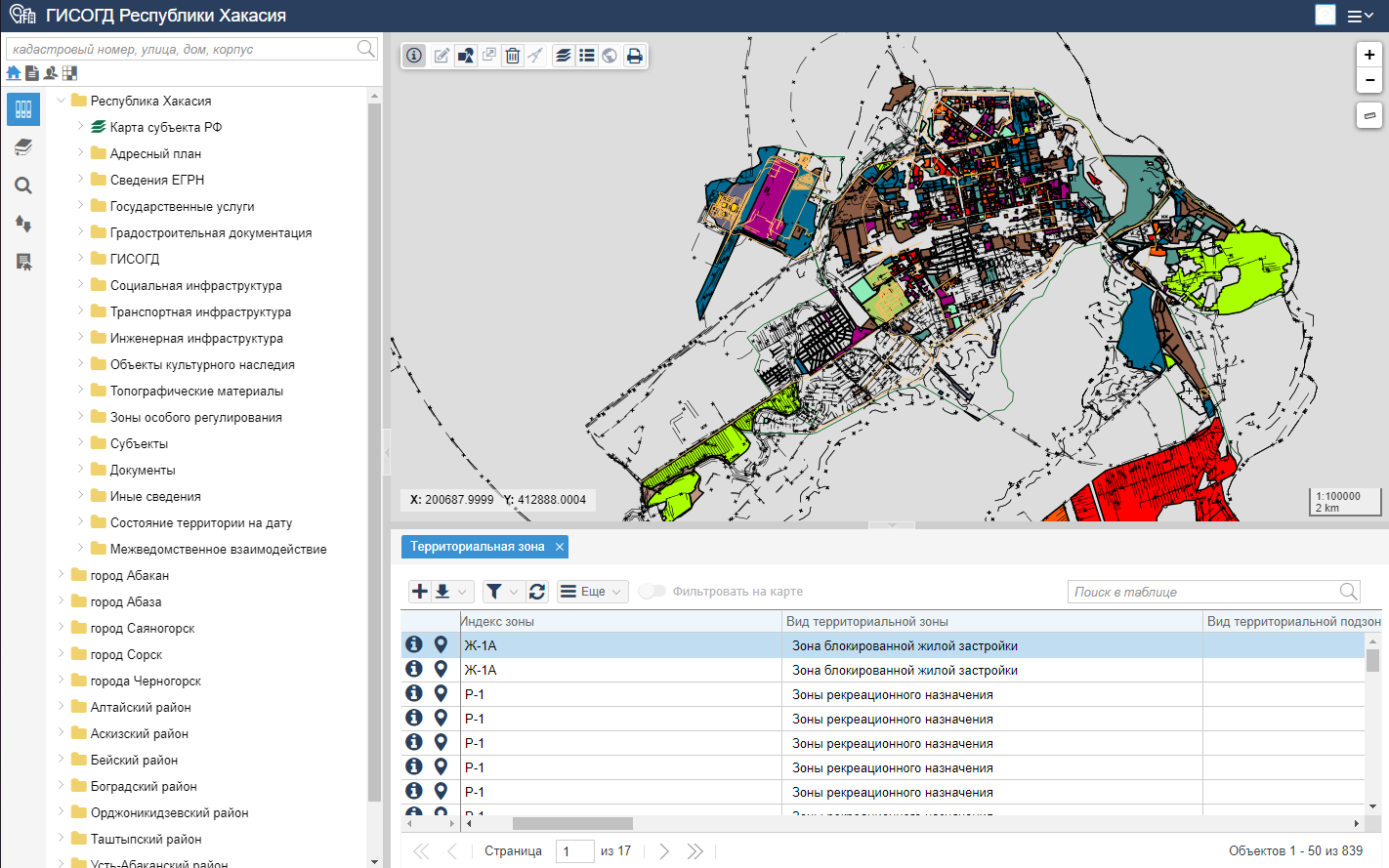Open the search magnifier in left sidebar

click(23, 186)
